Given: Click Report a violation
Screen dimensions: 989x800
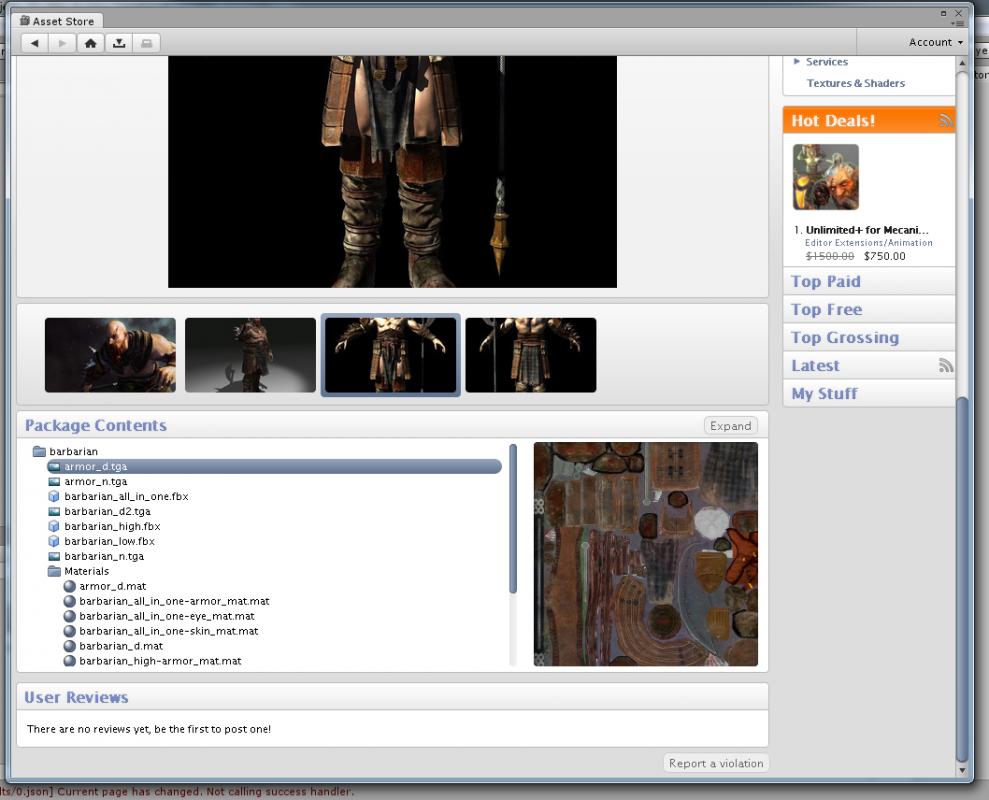Looking at the screenshot, I should [716, 764].
